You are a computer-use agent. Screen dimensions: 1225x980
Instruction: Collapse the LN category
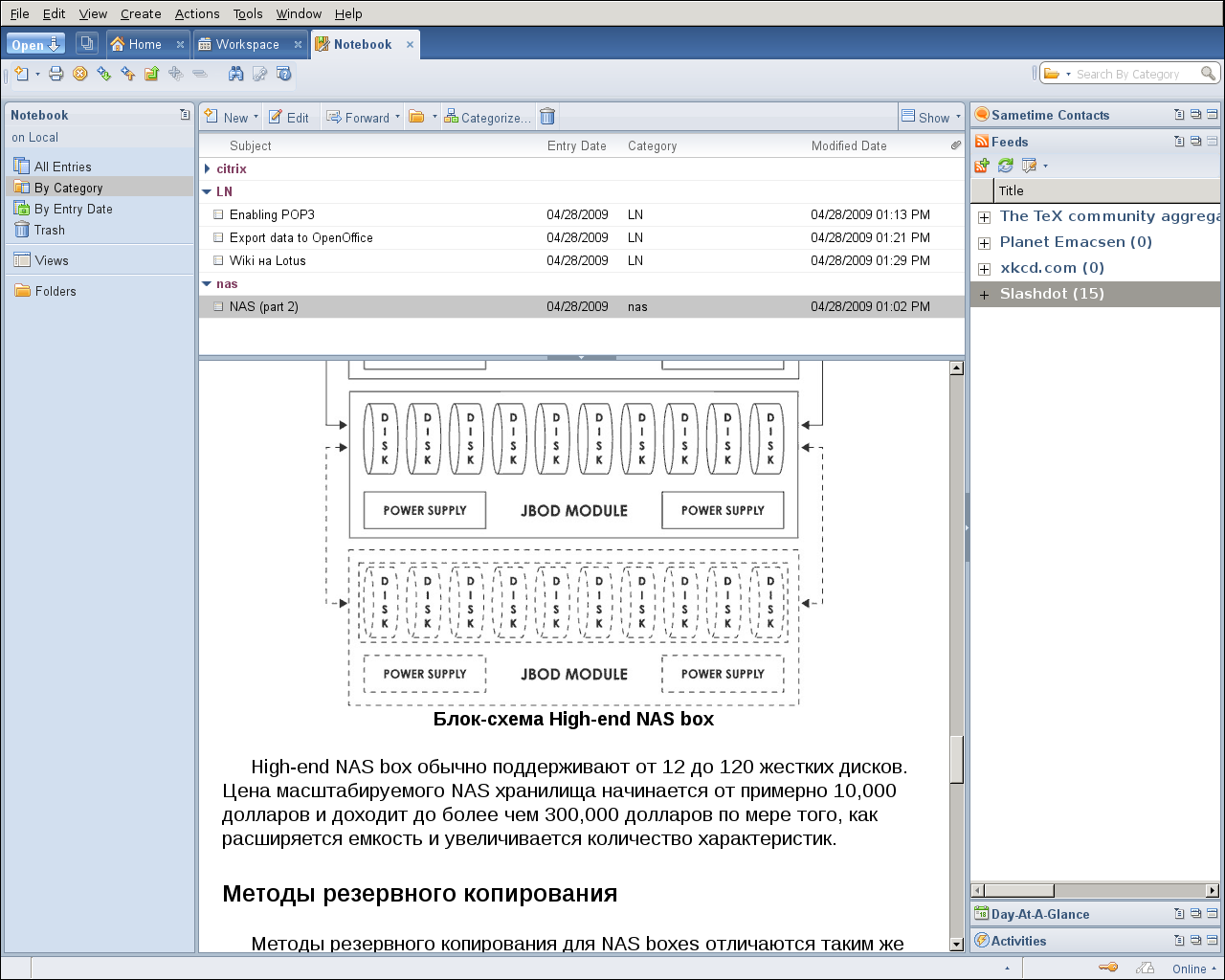pyautogui.click(x=207, y=191)
